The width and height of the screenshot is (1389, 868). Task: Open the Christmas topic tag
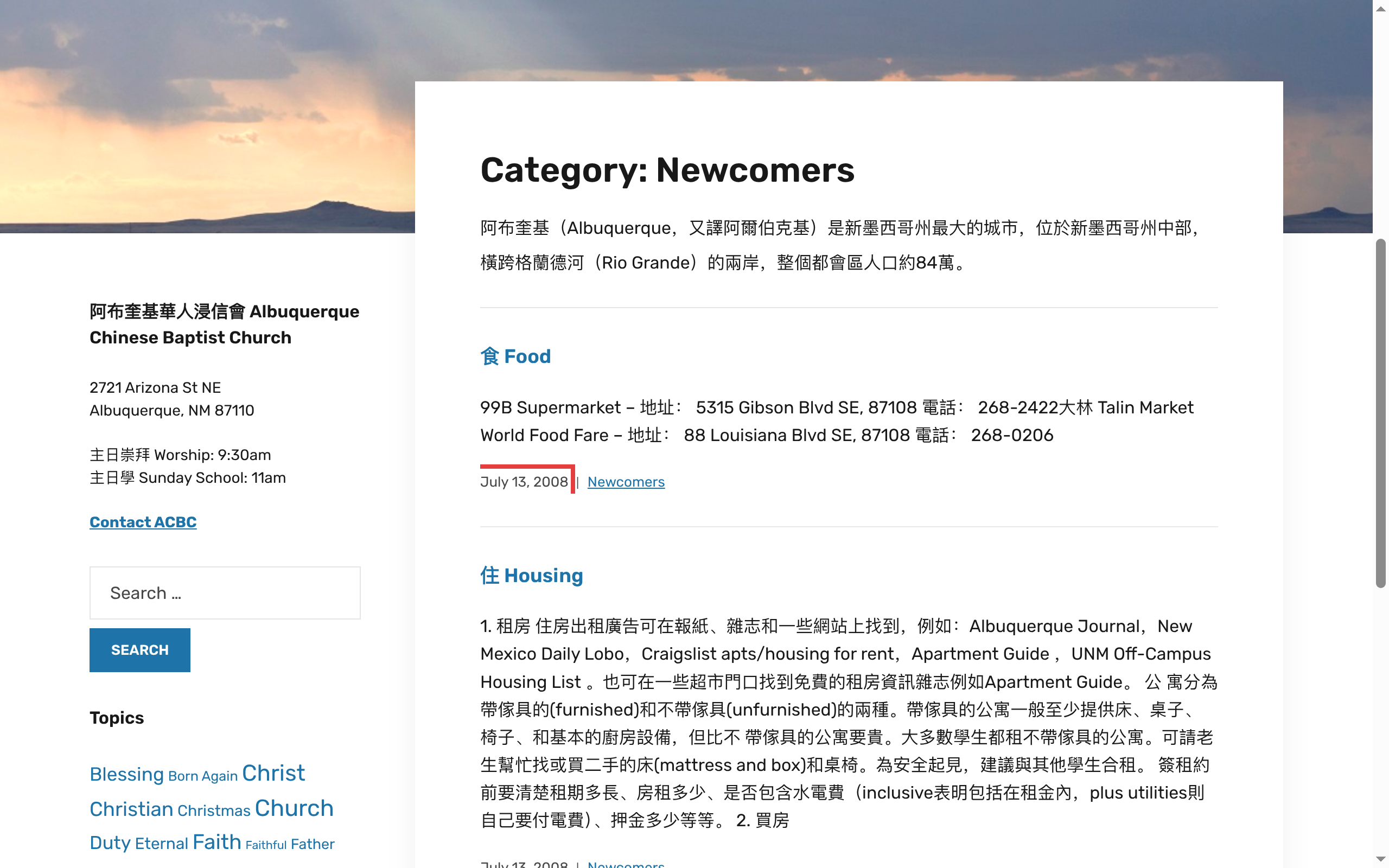click(x=214, y=810)
